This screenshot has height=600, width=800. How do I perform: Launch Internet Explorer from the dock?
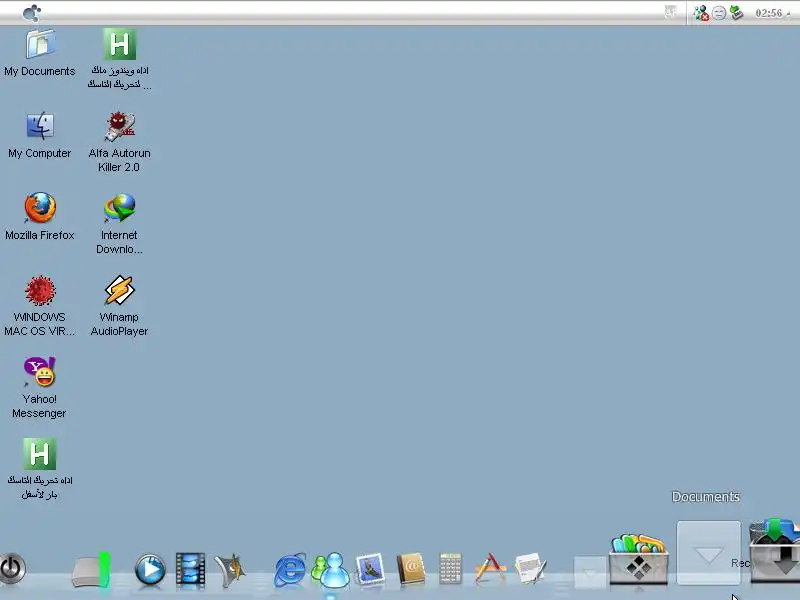coord(290,569)
